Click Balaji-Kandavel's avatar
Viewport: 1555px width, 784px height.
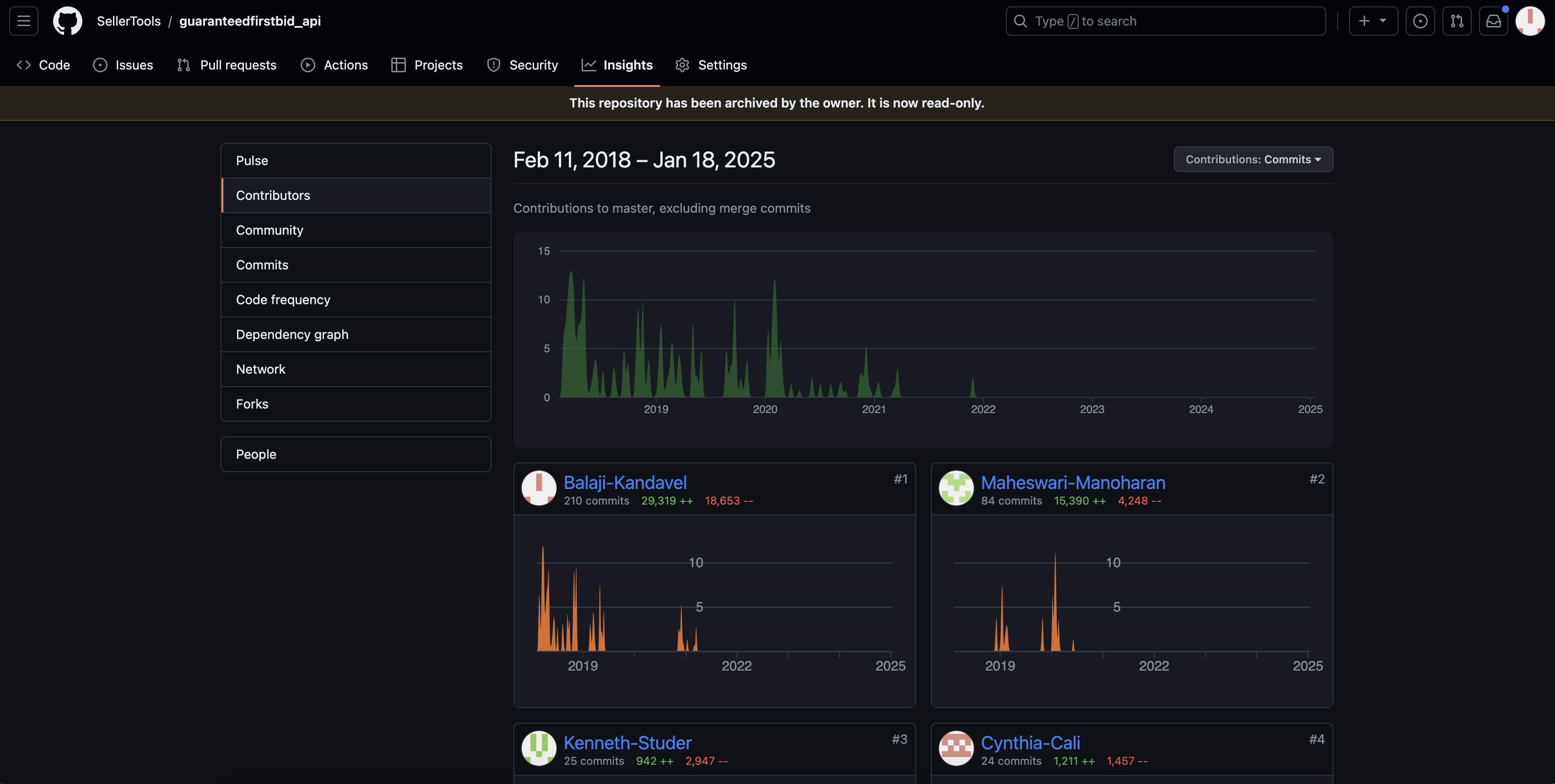(539, 488)
